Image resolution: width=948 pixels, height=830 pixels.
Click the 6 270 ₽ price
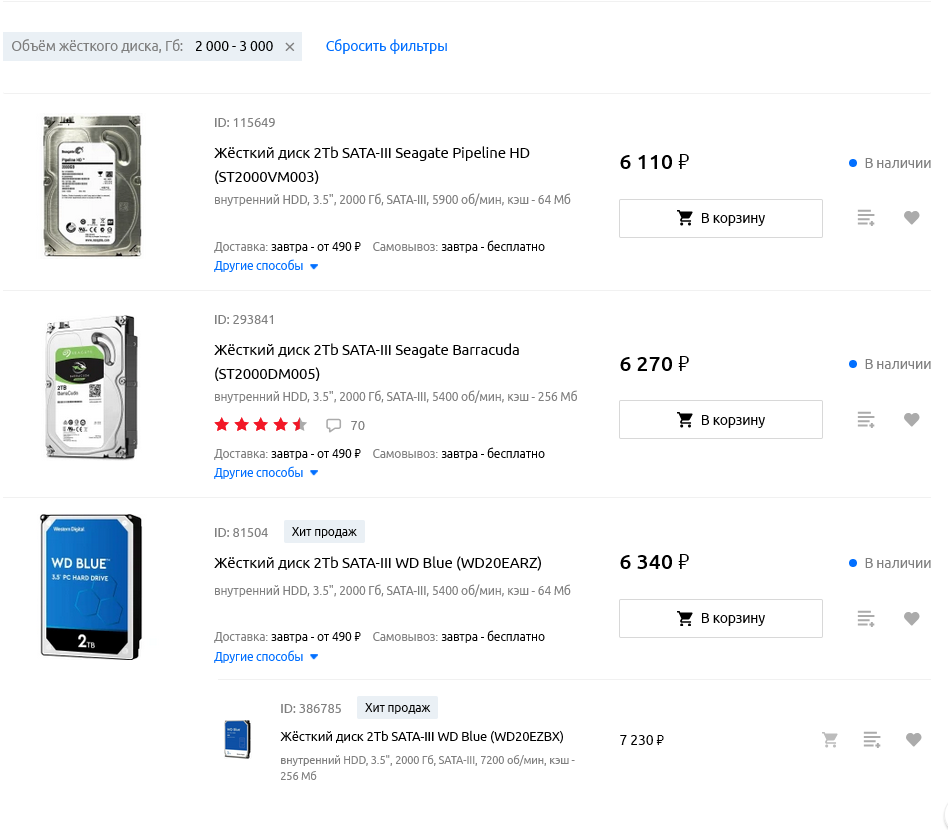tap(654, 364)
